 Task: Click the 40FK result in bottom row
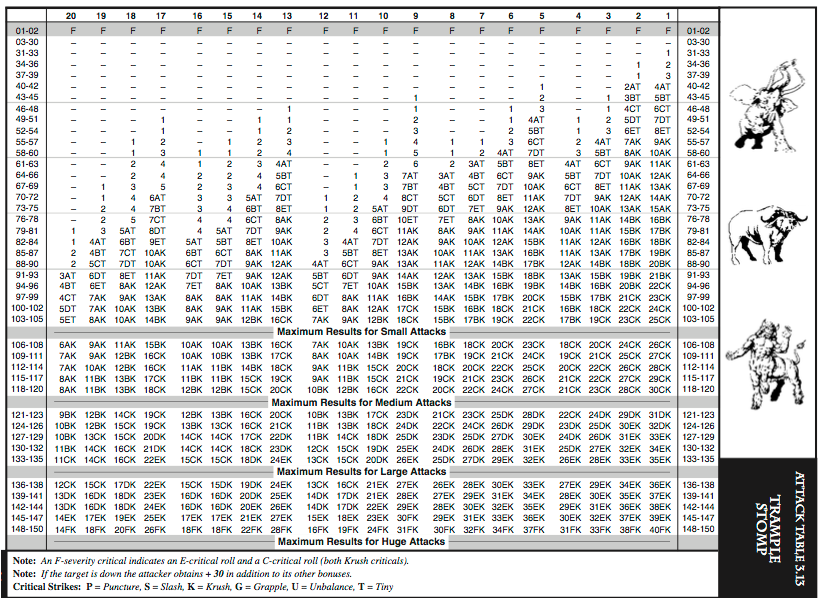pyautogui.click(x=660, y=530)
